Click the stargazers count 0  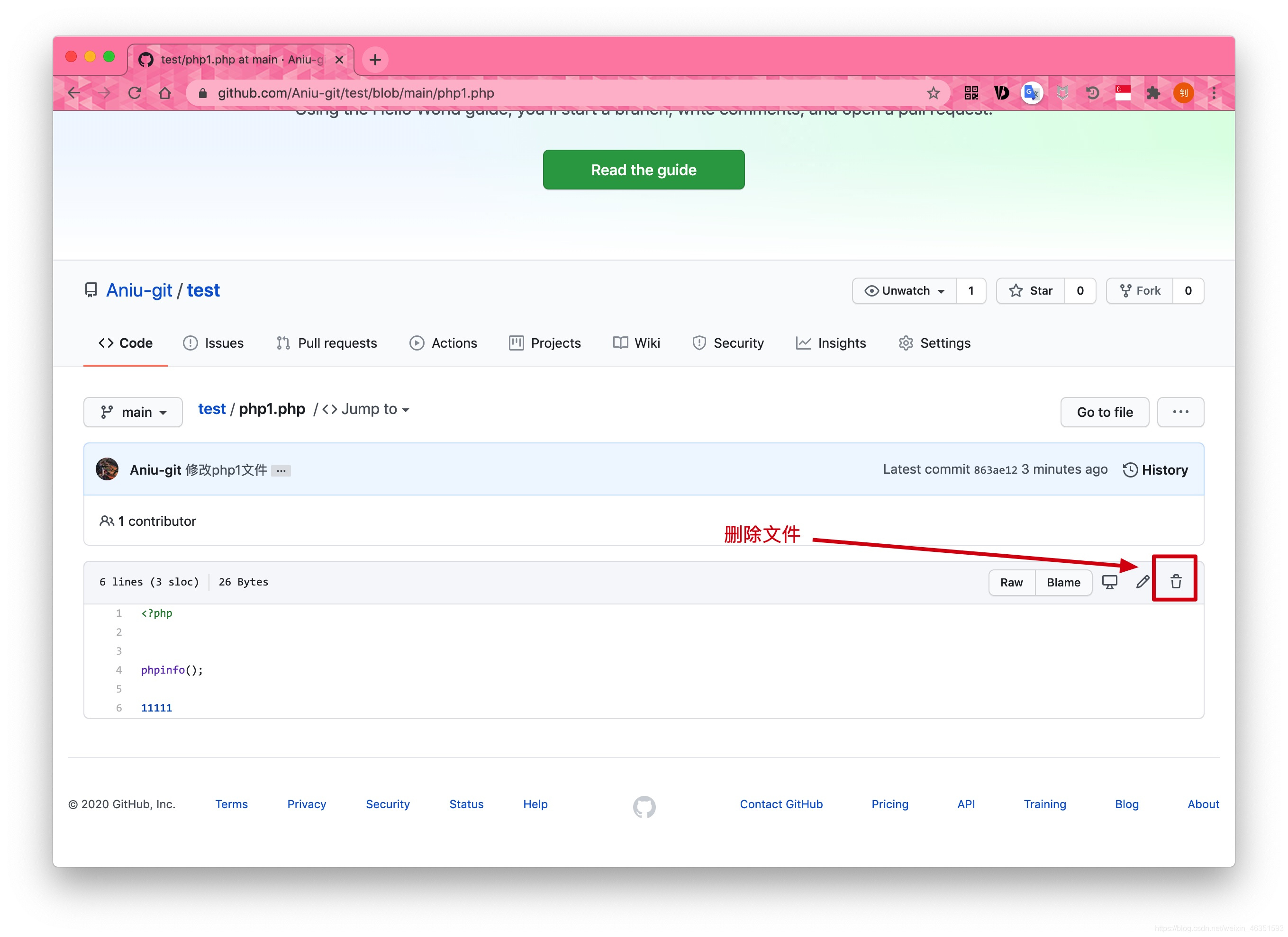pos(1080,290)
